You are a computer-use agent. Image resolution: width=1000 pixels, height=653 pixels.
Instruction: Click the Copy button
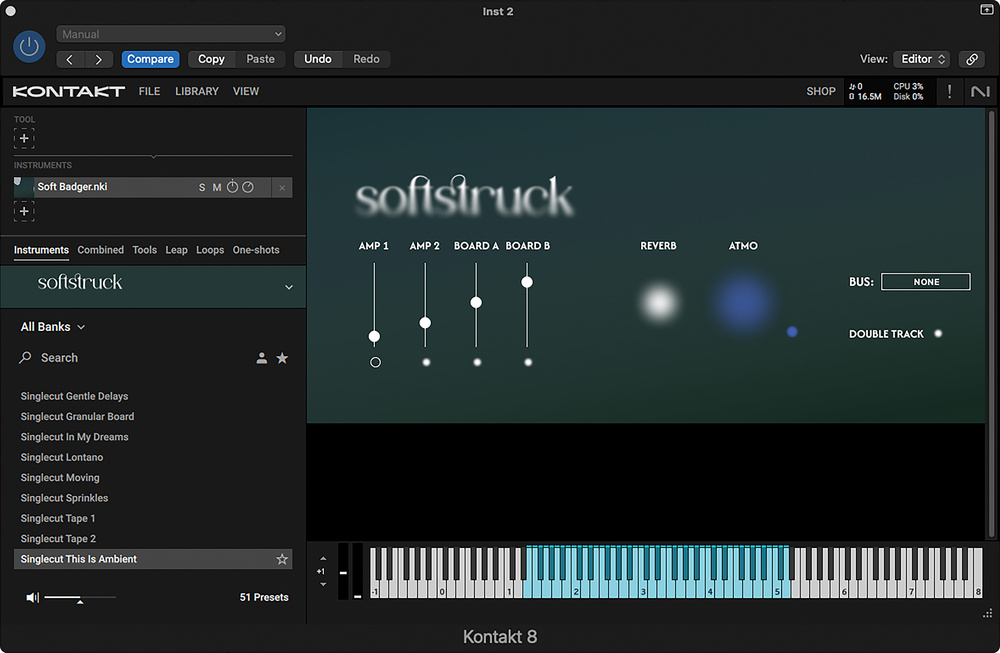click(211, 59)
